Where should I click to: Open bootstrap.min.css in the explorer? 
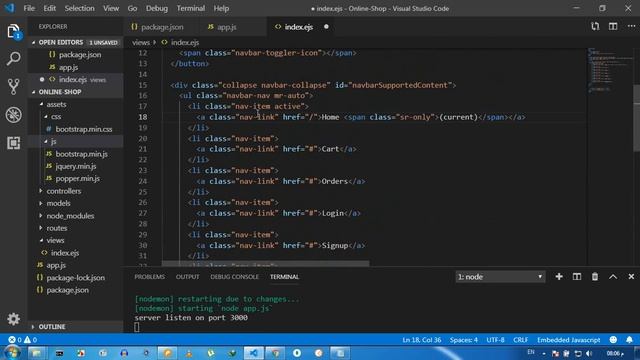pyautogui.click(x=83, y=129)
